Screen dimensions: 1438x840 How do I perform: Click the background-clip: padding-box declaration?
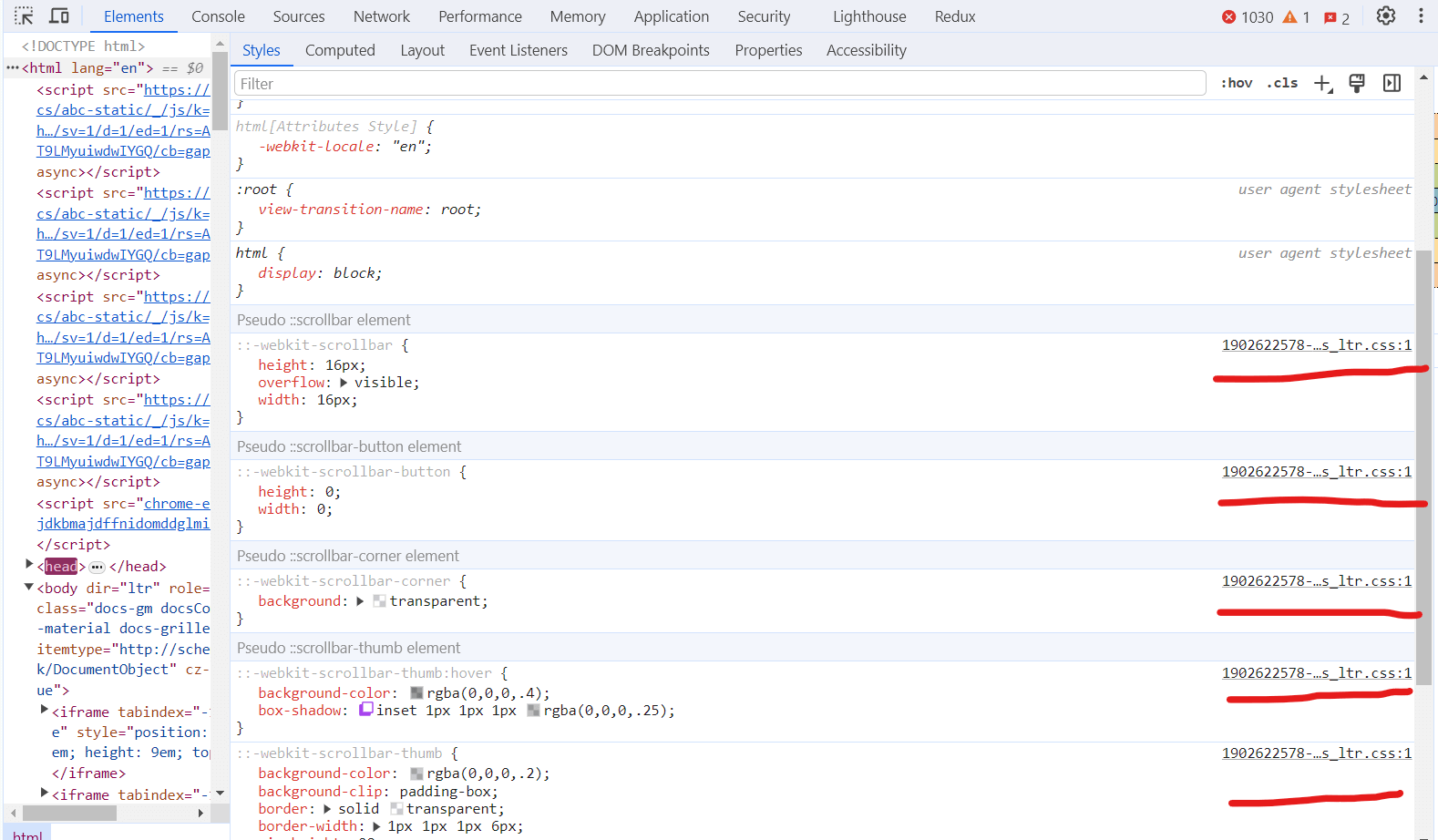click(x=378, y=792)
